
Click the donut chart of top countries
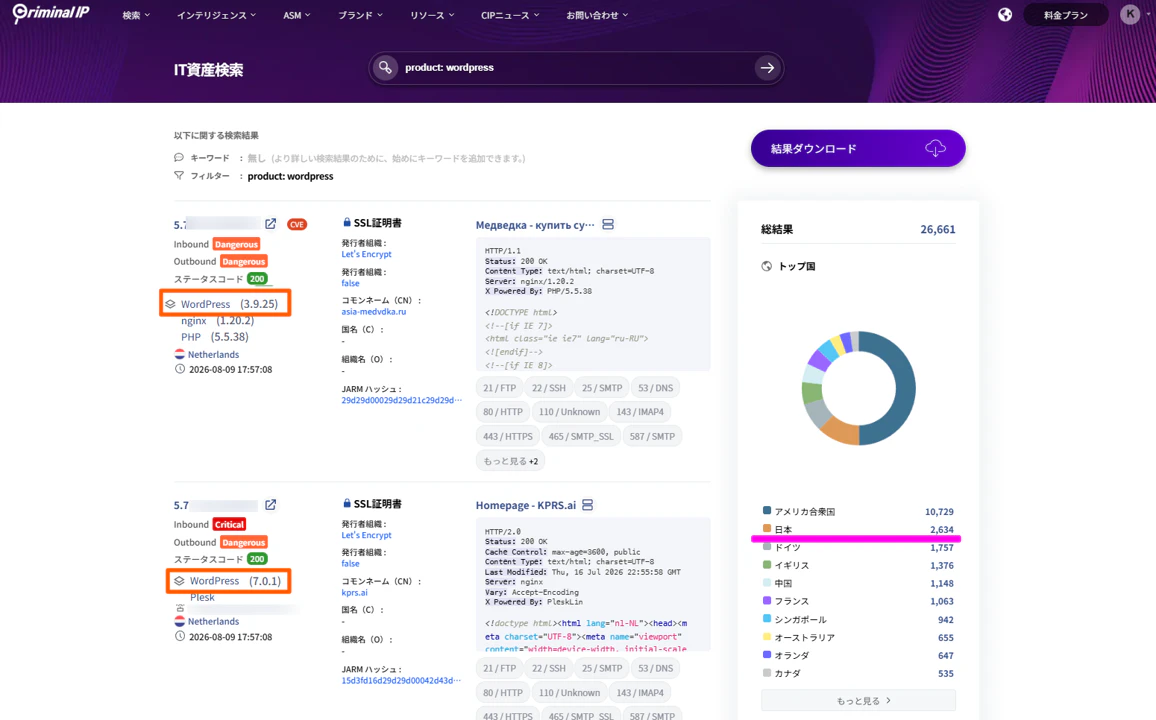tap(858, 388)
